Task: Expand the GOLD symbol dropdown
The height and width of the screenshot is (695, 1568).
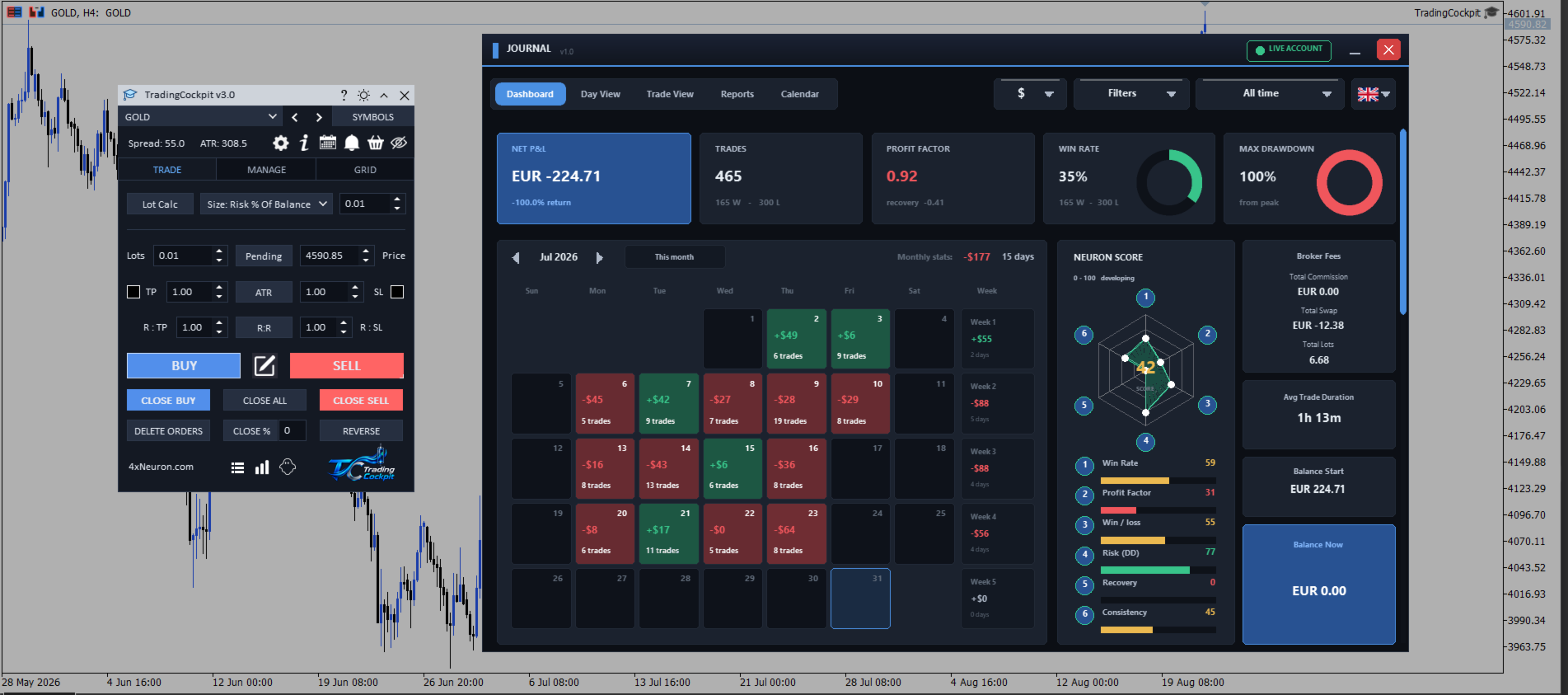Action: point(201,117)
